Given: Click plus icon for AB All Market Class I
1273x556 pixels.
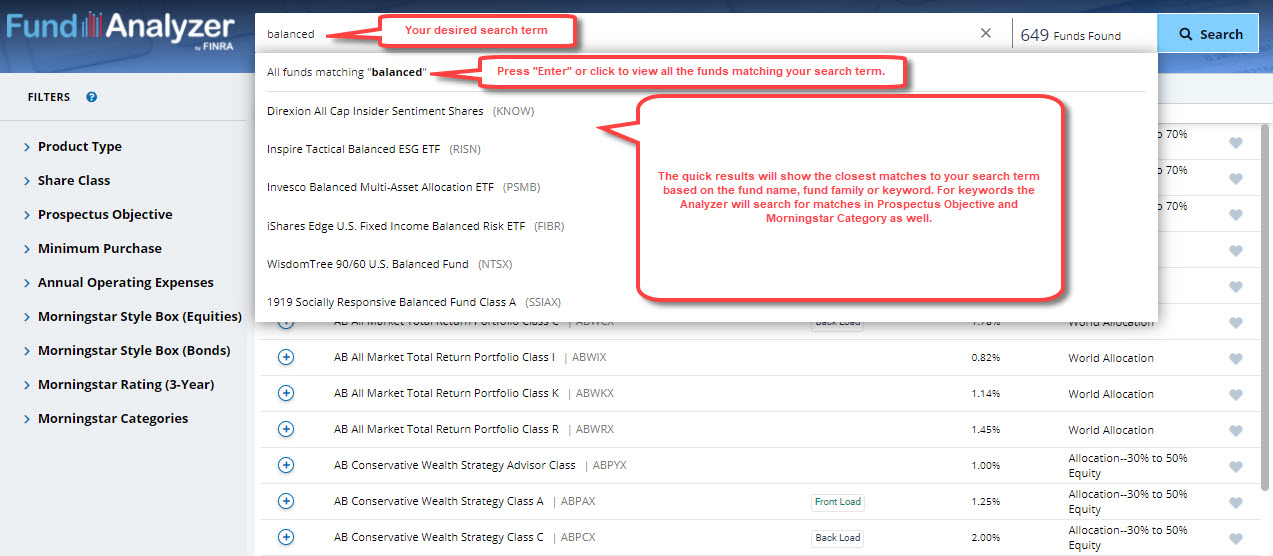Looking at the screenshot, I should [x=286, y=358].
